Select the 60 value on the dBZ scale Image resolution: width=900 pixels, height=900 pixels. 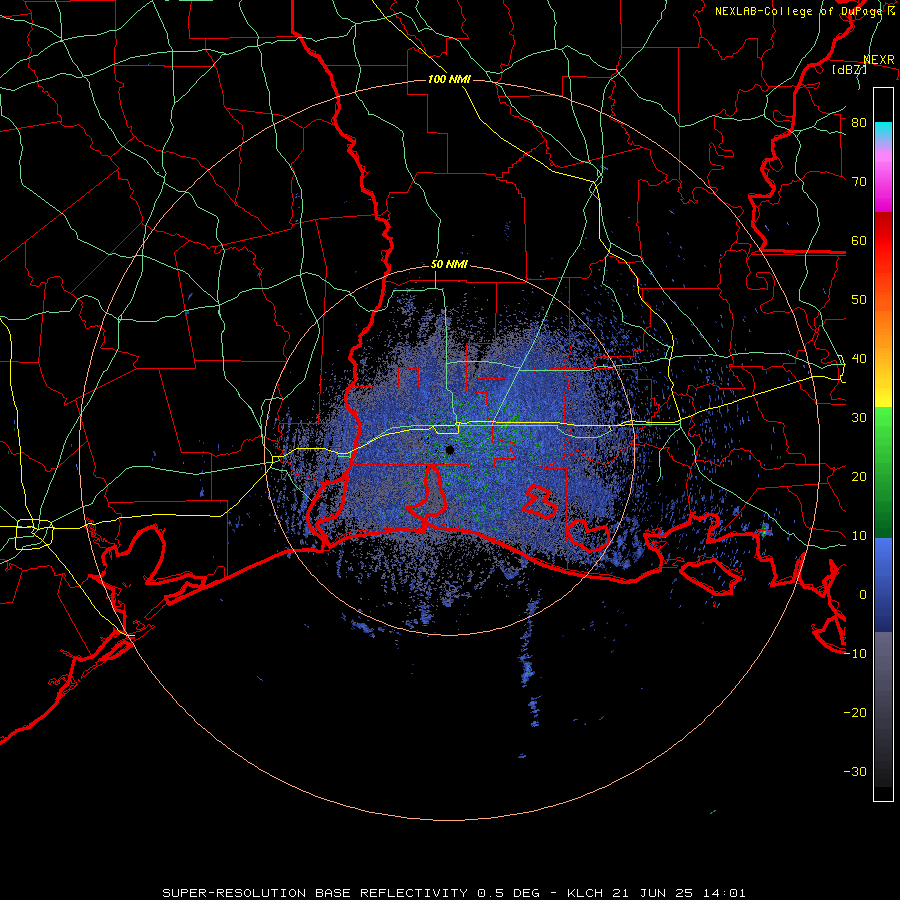[859, 240]
